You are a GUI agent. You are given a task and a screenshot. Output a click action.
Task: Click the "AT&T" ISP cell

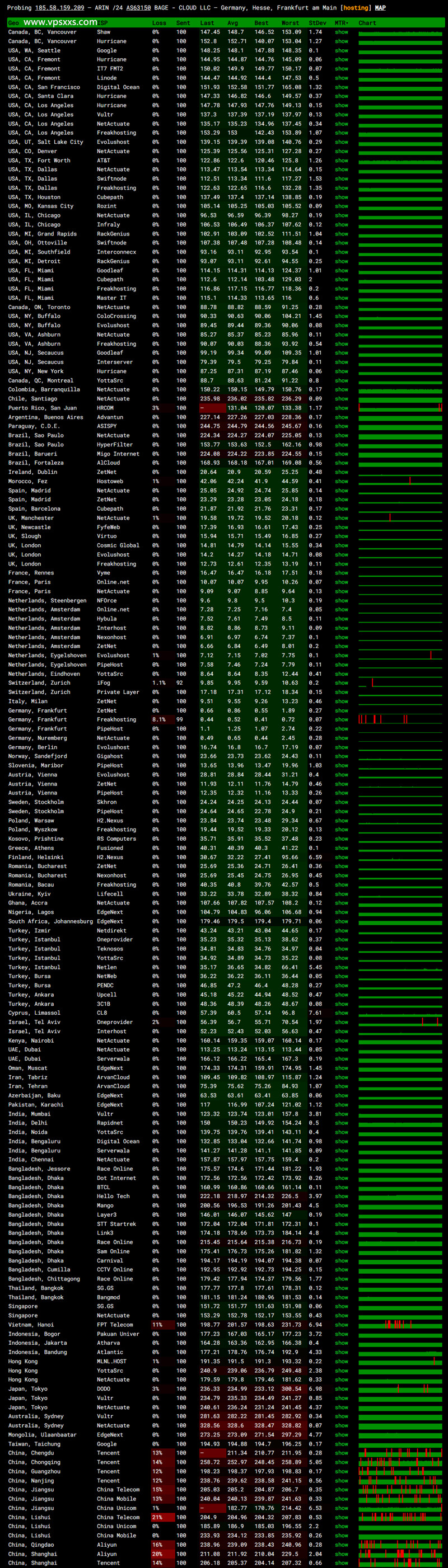click(x=104, y=161)
